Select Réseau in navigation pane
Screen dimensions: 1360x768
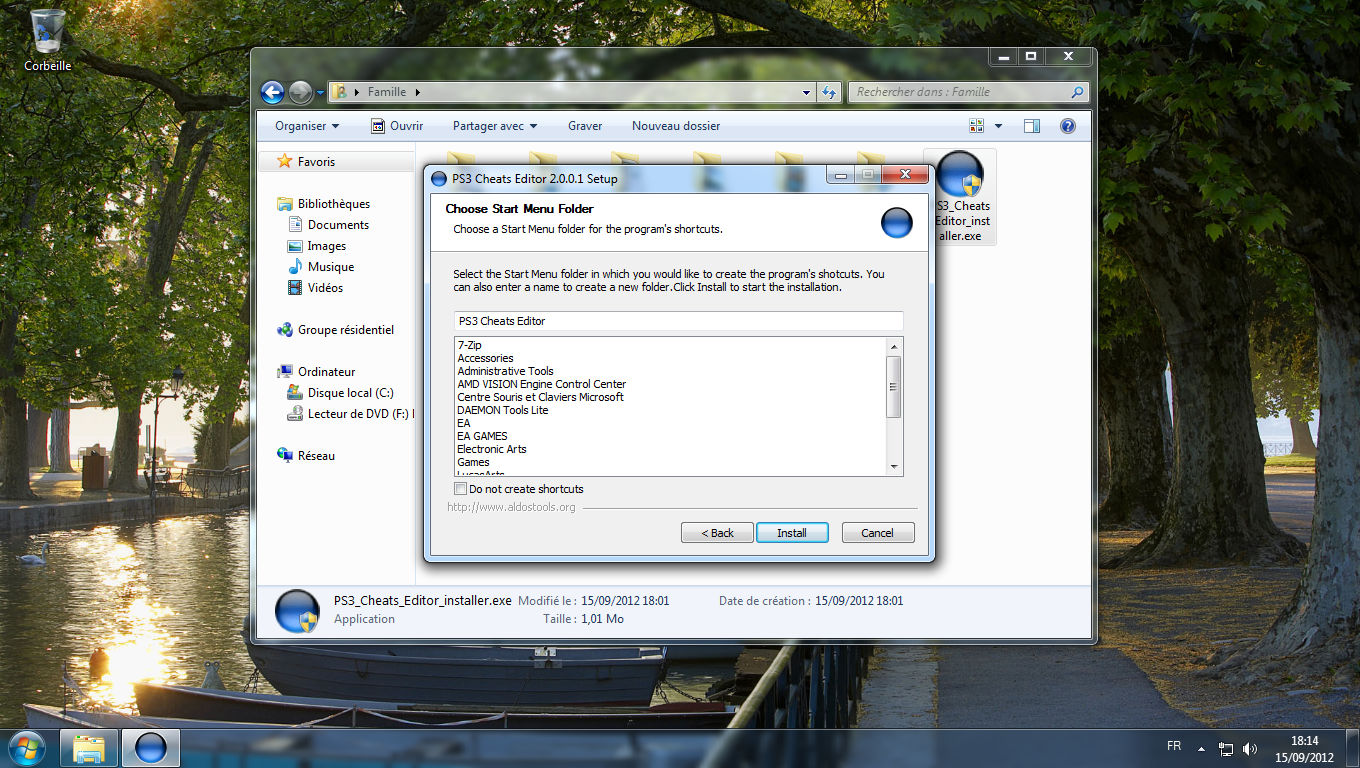pyautogui.click(x=316, y=456)
